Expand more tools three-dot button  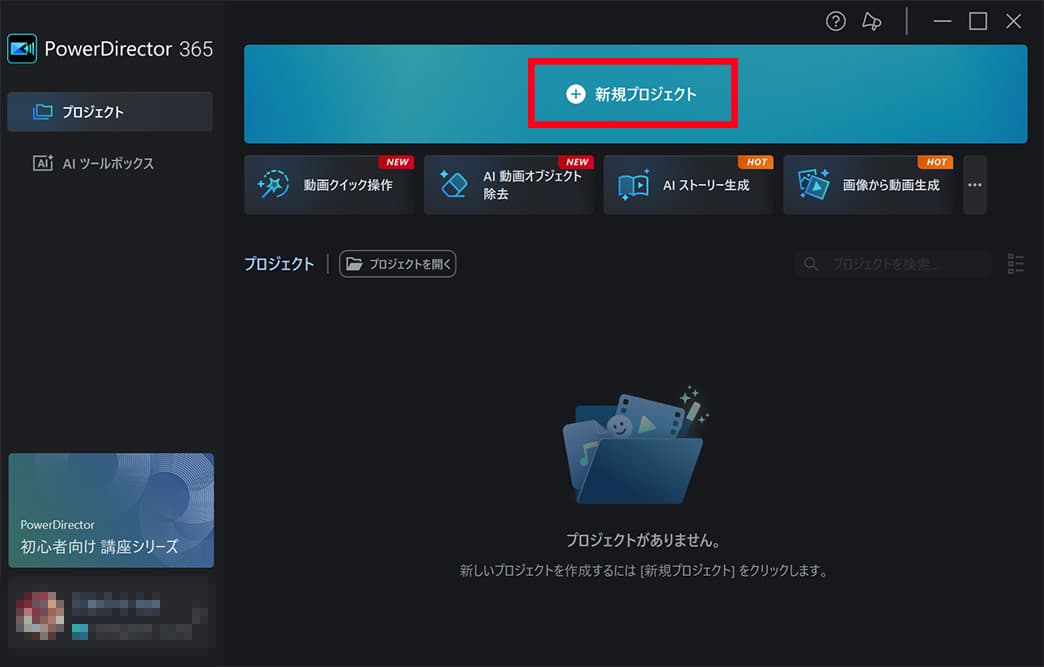(975, 184)
